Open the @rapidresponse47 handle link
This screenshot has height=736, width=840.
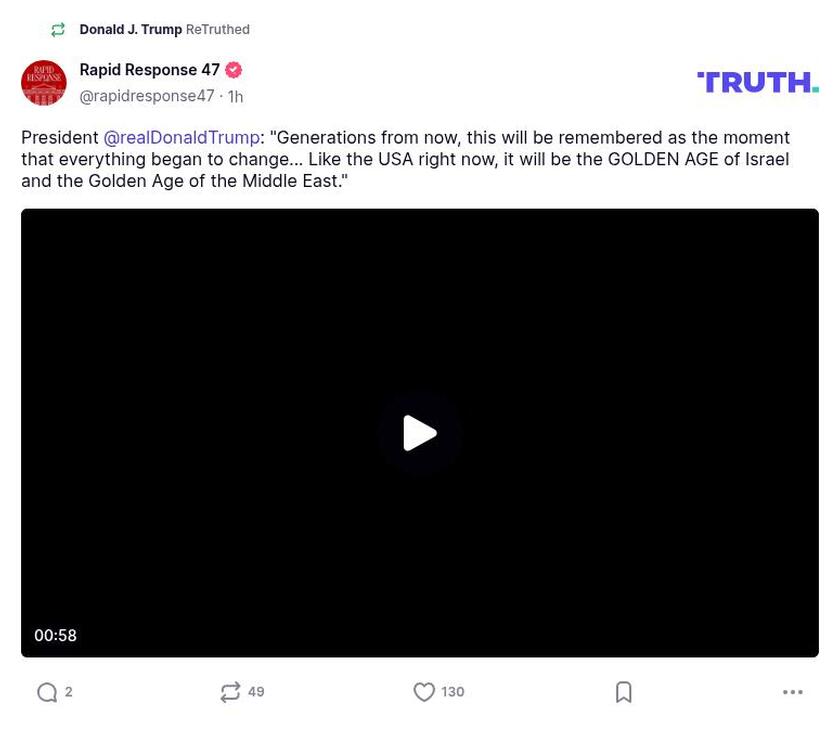click(146, 95)
